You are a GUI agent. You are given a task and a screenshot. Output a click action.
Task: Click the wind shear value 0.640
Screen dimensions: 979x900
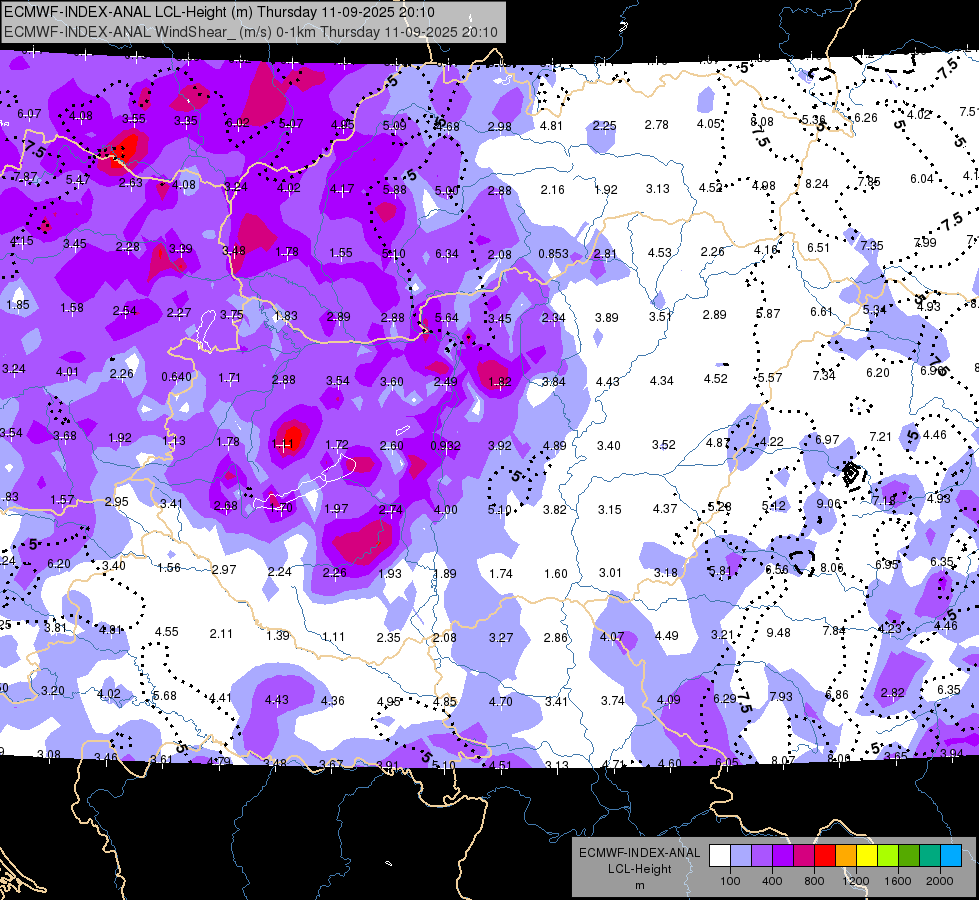[176, 377]
